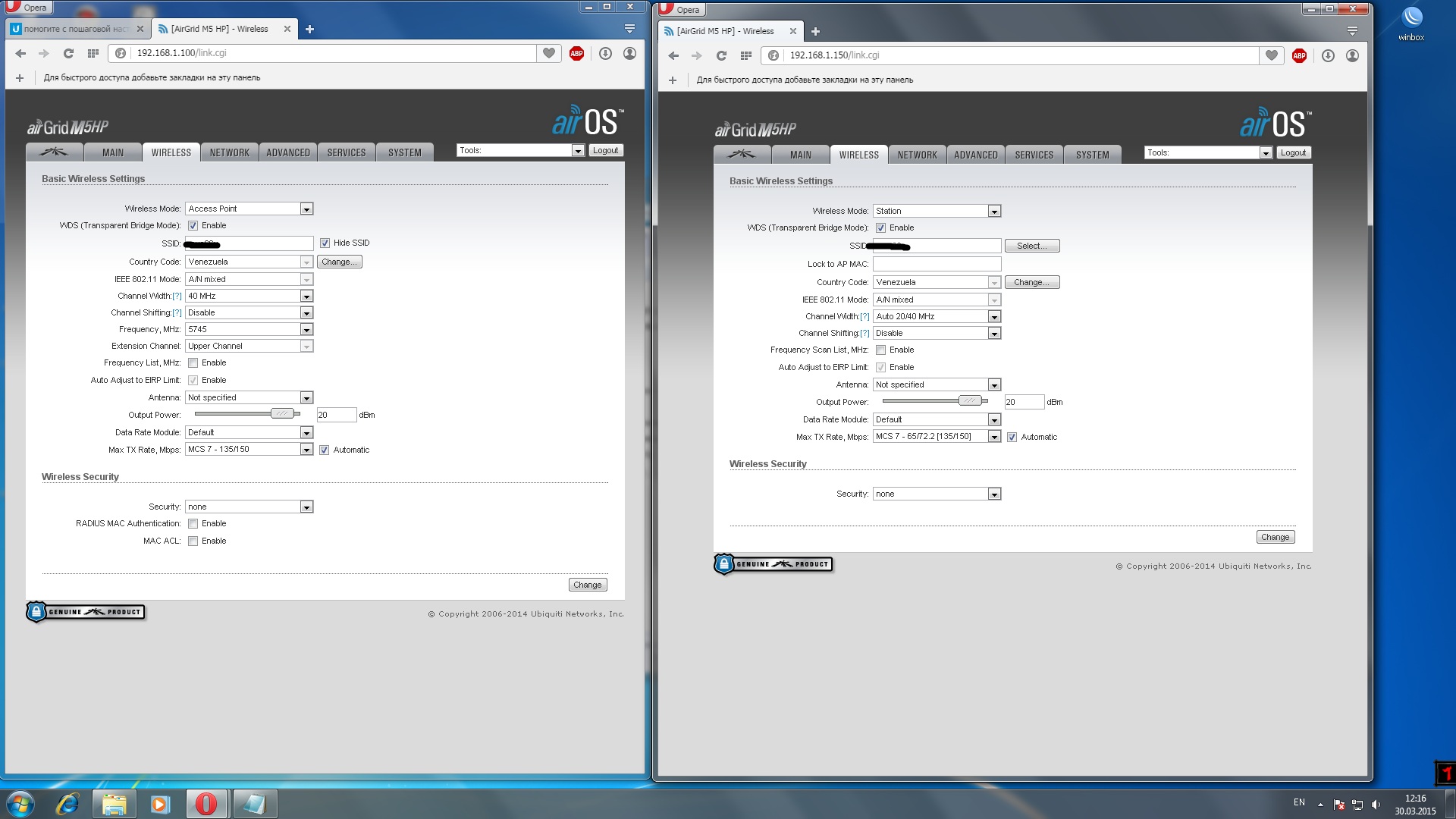Bookmark 192.168.1.100 page with heart icon
Screen dimensions: 1456x819
click(549, 53)
